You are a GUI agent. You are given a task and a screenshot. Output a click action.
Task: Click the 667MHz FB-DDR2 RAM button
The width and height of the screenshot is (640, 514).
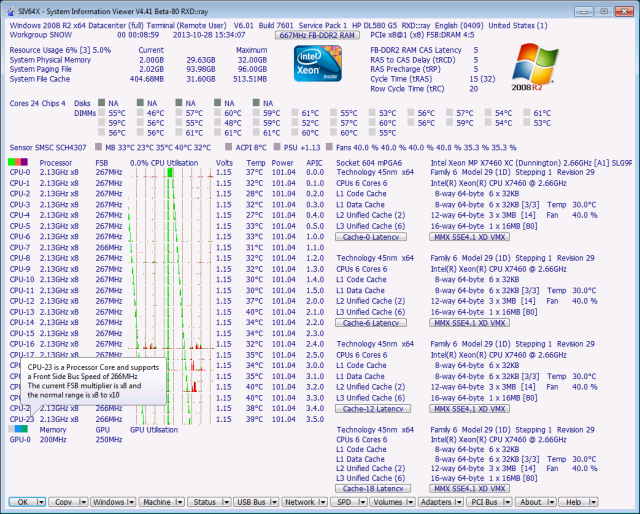point(317,35)
